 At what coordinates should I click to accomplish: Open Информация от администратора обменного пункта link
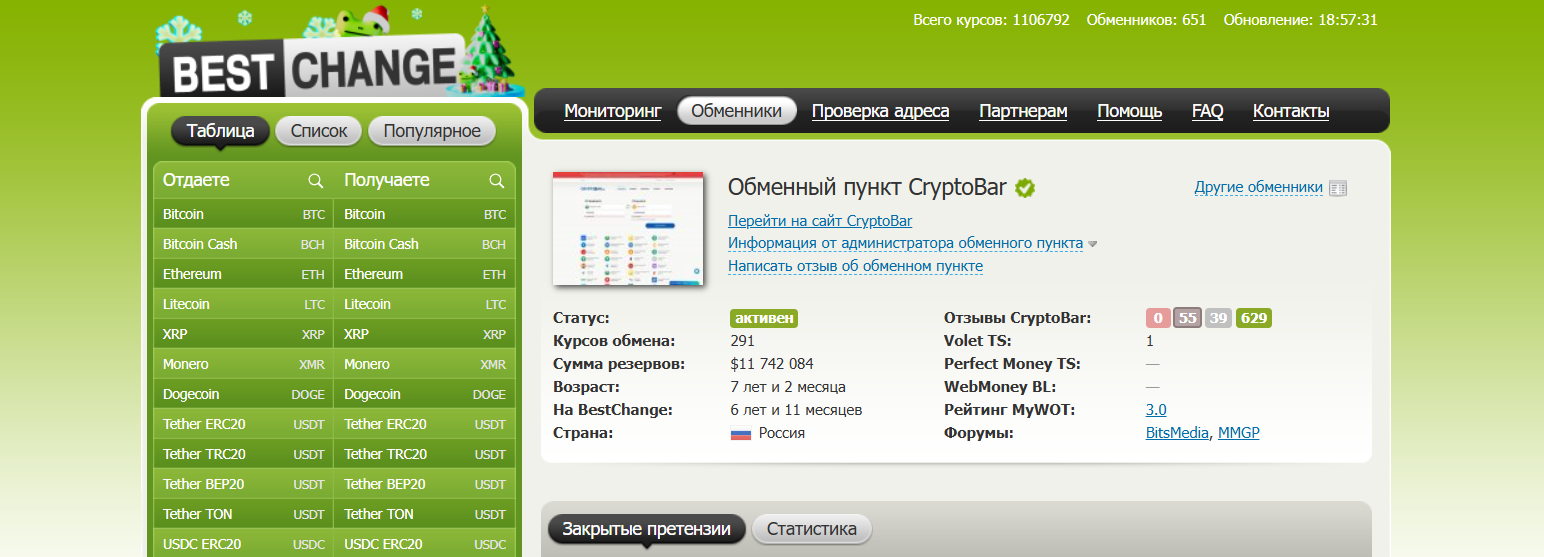[905, 243]
